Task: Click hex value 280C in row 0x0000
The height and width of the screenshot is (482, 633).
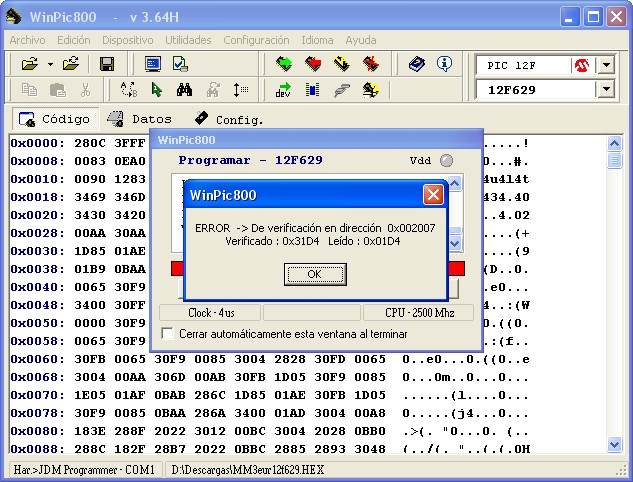Action: (x=90, y=143)
